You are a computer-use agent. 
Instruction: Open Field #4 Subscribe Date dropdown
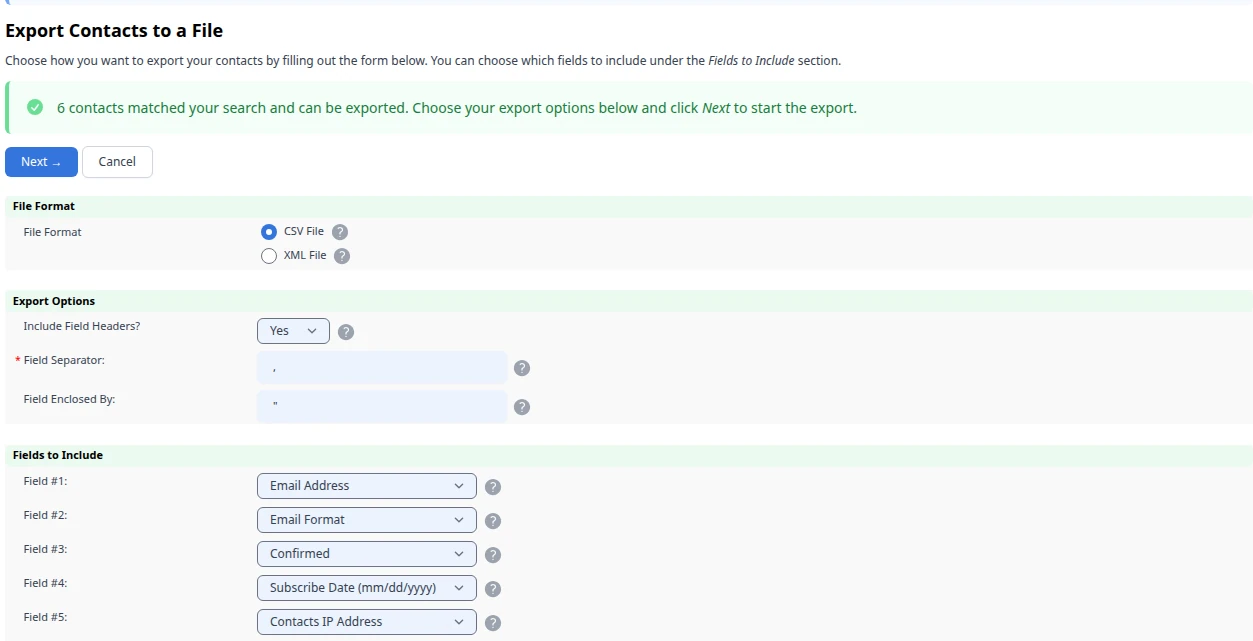coord(367,588)
